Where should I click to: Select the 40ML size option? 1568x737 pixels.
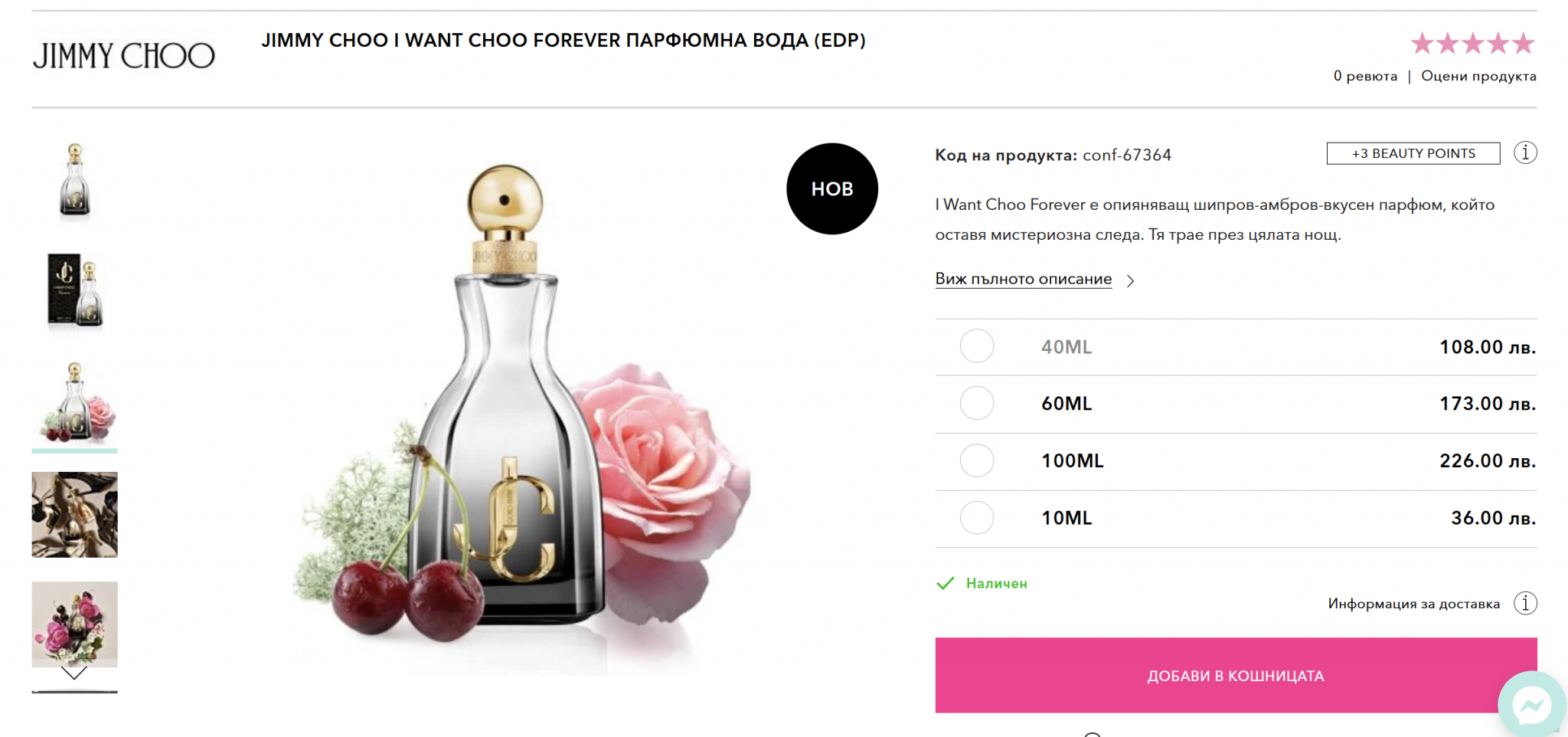click(x=977, y=346)
